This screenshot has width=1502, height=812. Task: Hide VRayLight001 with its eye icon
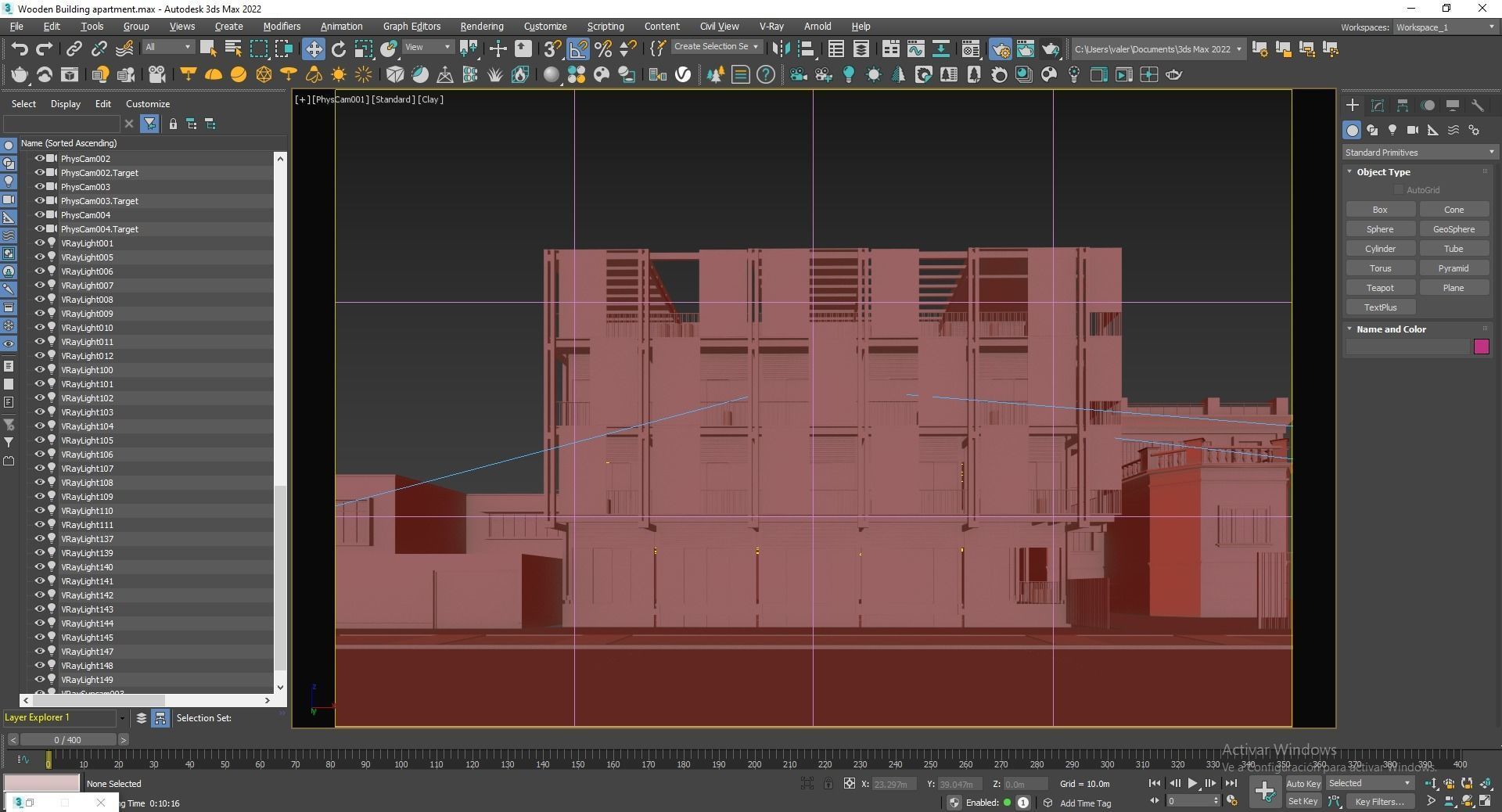point(39,243)
